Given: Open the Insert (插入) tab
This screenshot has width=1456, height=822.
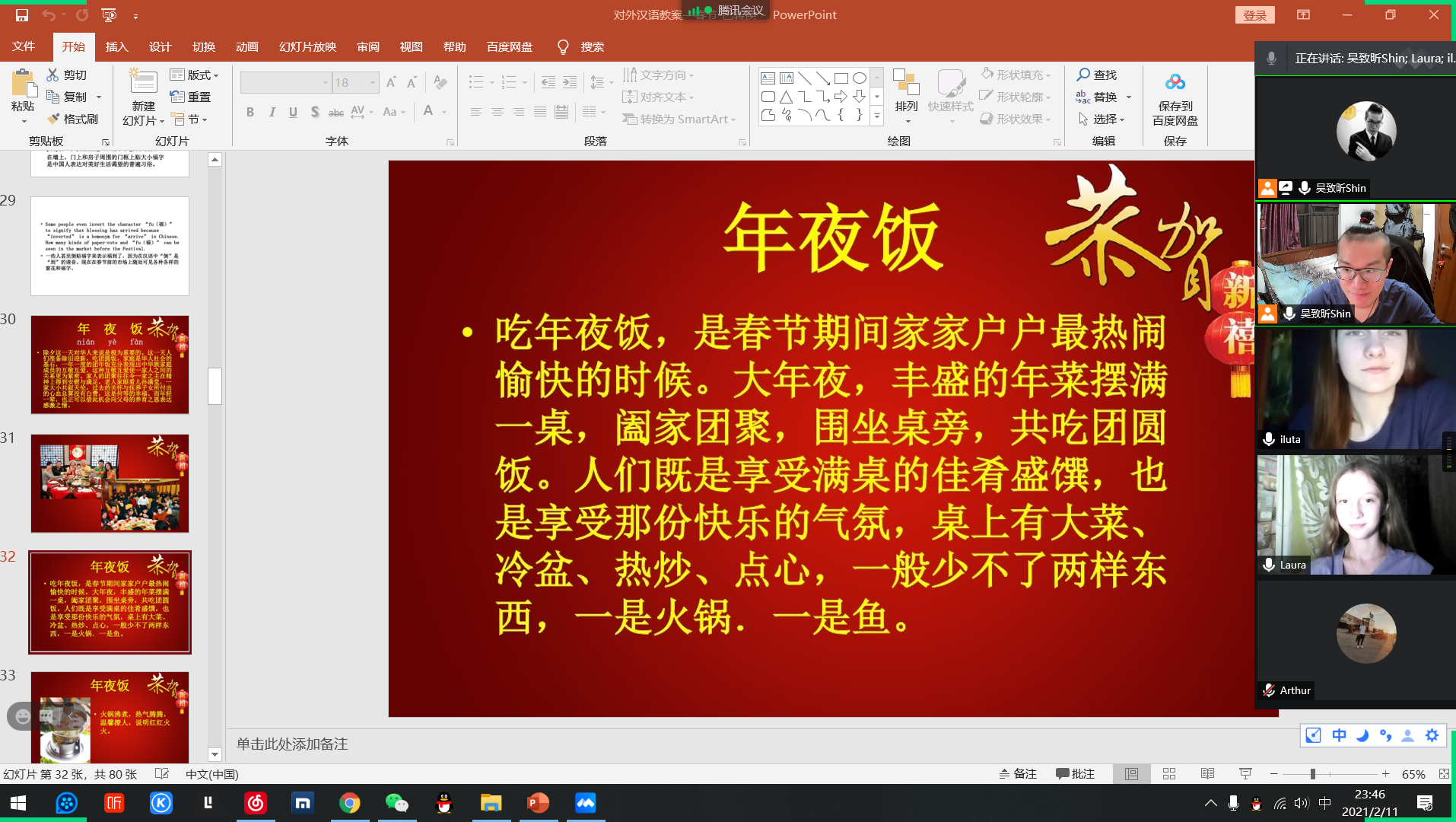Looking at the screenshot, I should coord(116,46).
